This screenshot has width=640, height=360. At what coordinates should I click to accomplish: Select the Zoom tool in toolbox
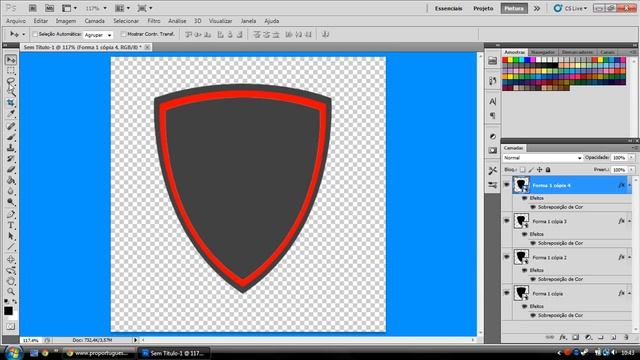point(11,291)
